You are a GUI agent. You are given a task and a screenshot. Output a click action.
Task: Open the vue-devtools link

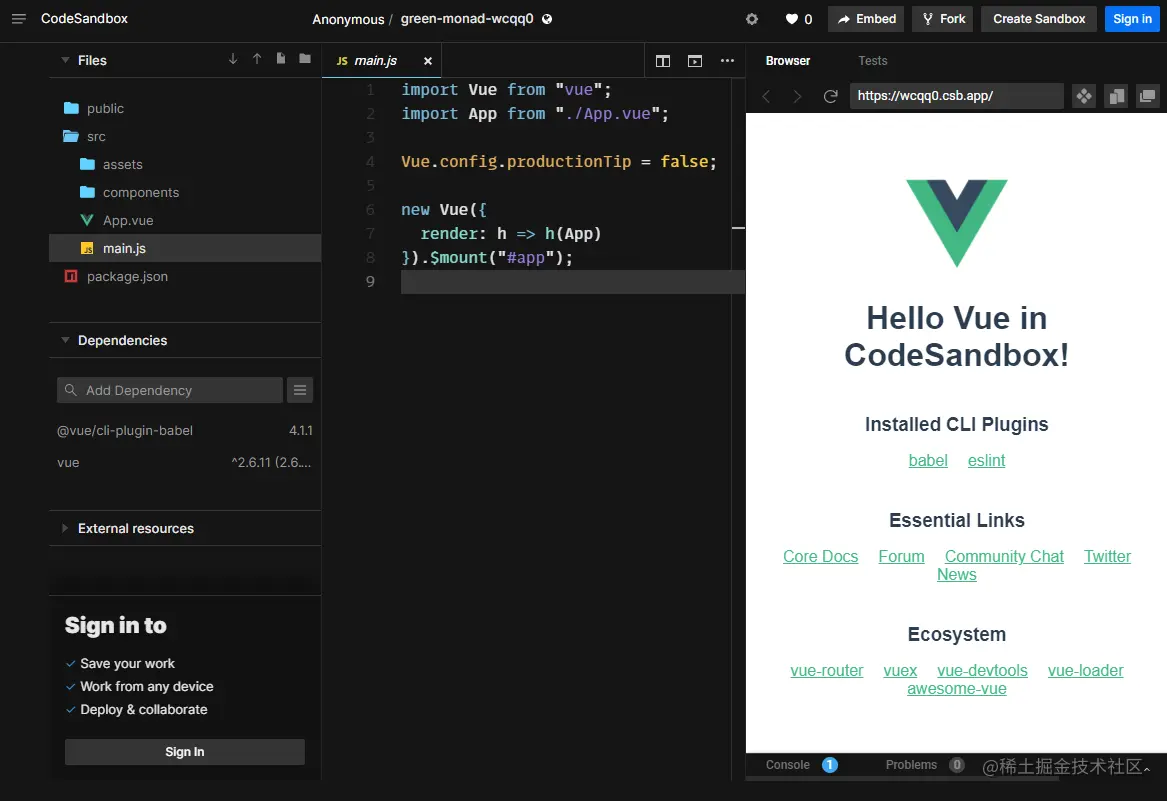(982, 671)
